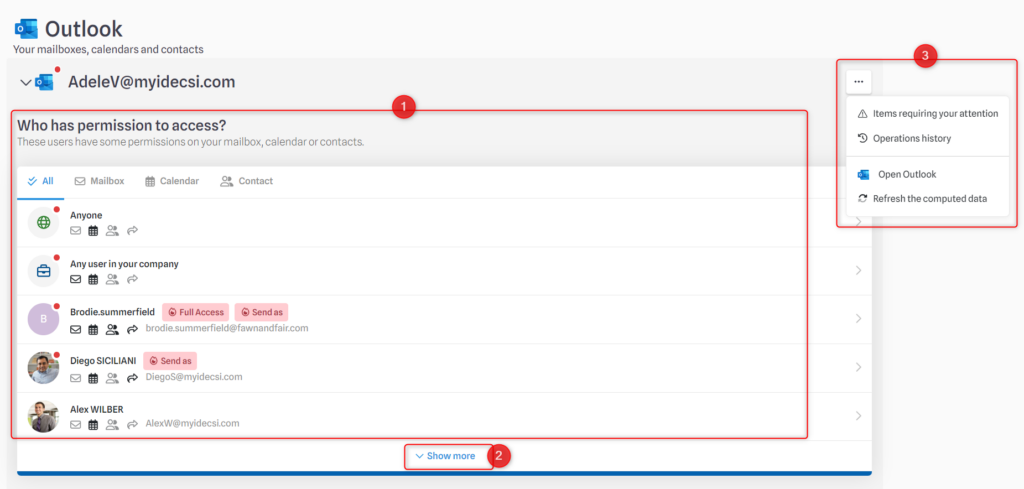Image resolution: width=1024 pixels, height=489 pixels.
Task: Click share arrow under Any user in your company
Action: coord(132,279)
